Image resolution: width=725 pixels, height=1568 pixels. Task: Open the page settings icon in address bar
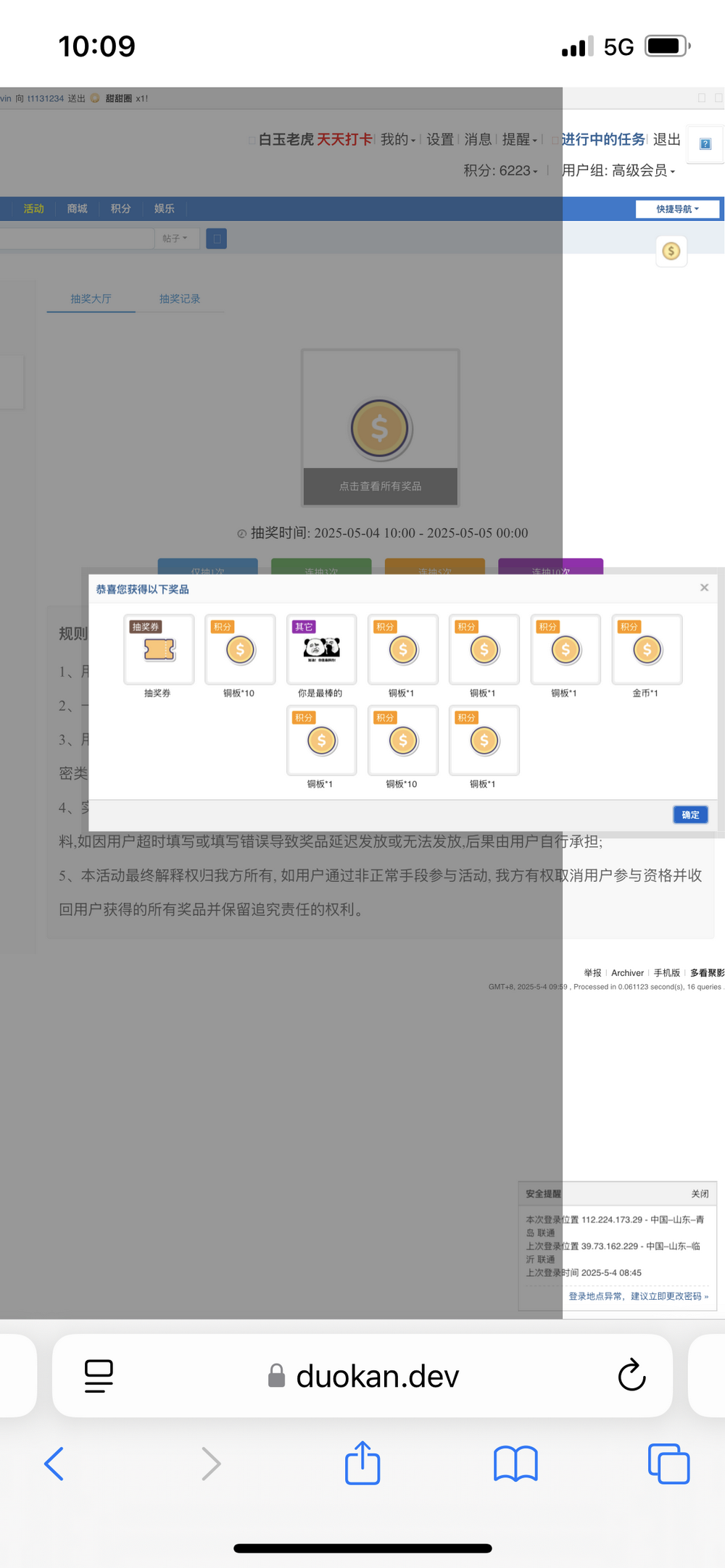[x=99, y=1375]
